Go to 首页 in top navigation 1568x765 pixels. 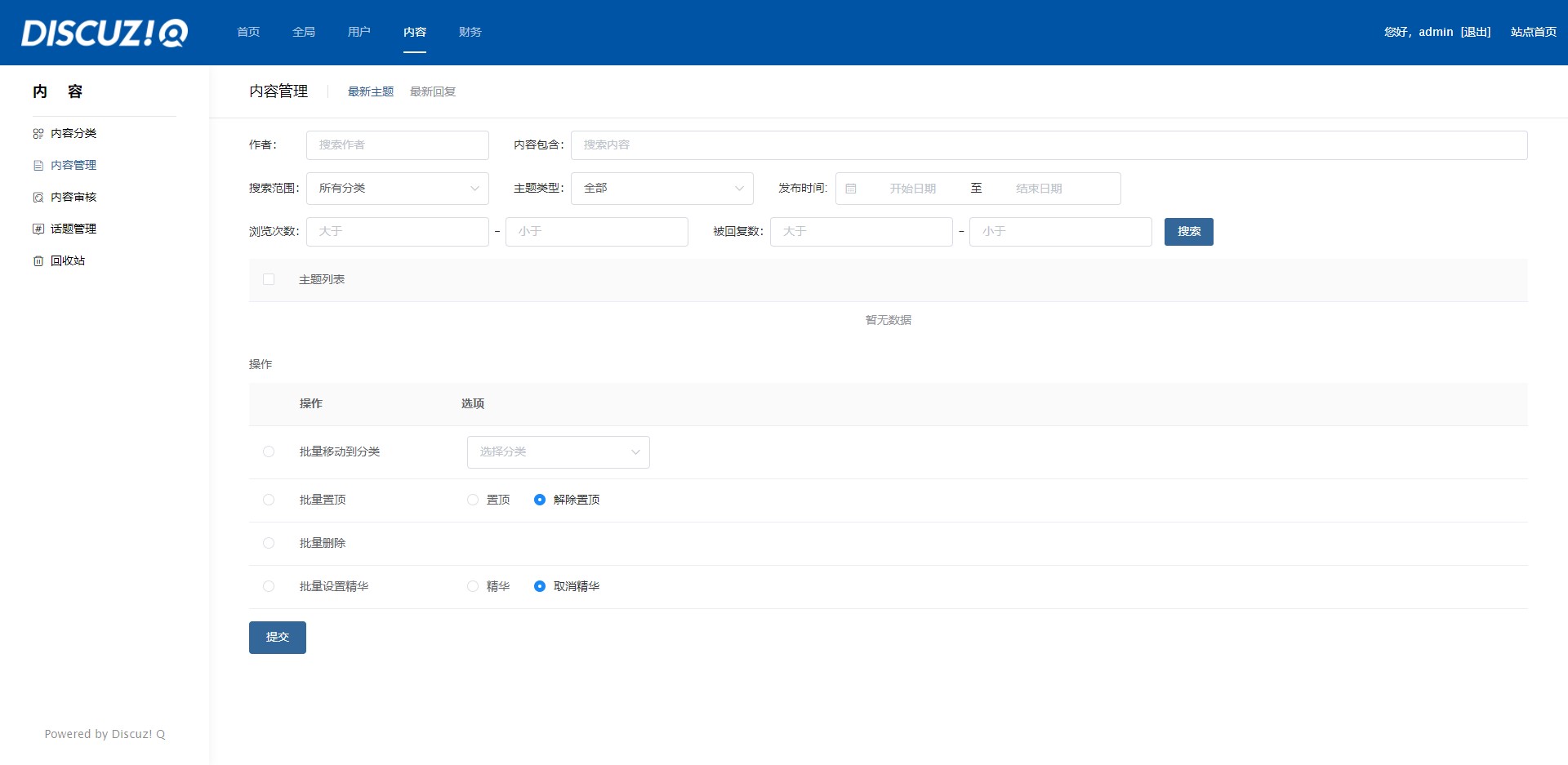coord(248,32)
